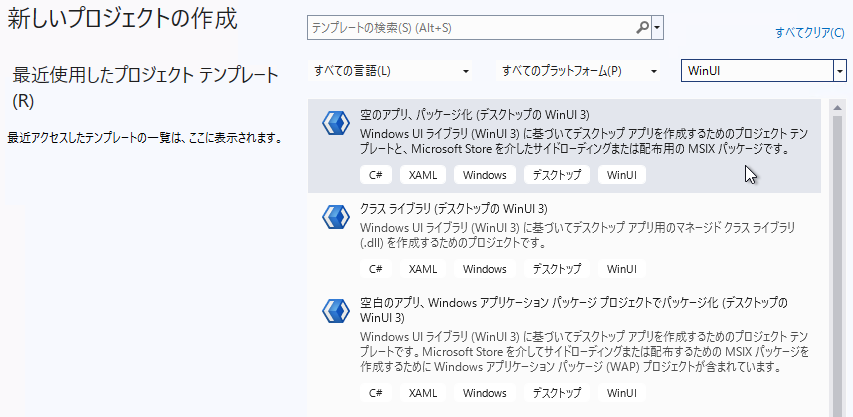Choose 空のアプリ、パッケージ化 (デスクトップの WinUI 3) title
Image resolution: width=853 pixels, height=417 pixels.
(475, 115)
